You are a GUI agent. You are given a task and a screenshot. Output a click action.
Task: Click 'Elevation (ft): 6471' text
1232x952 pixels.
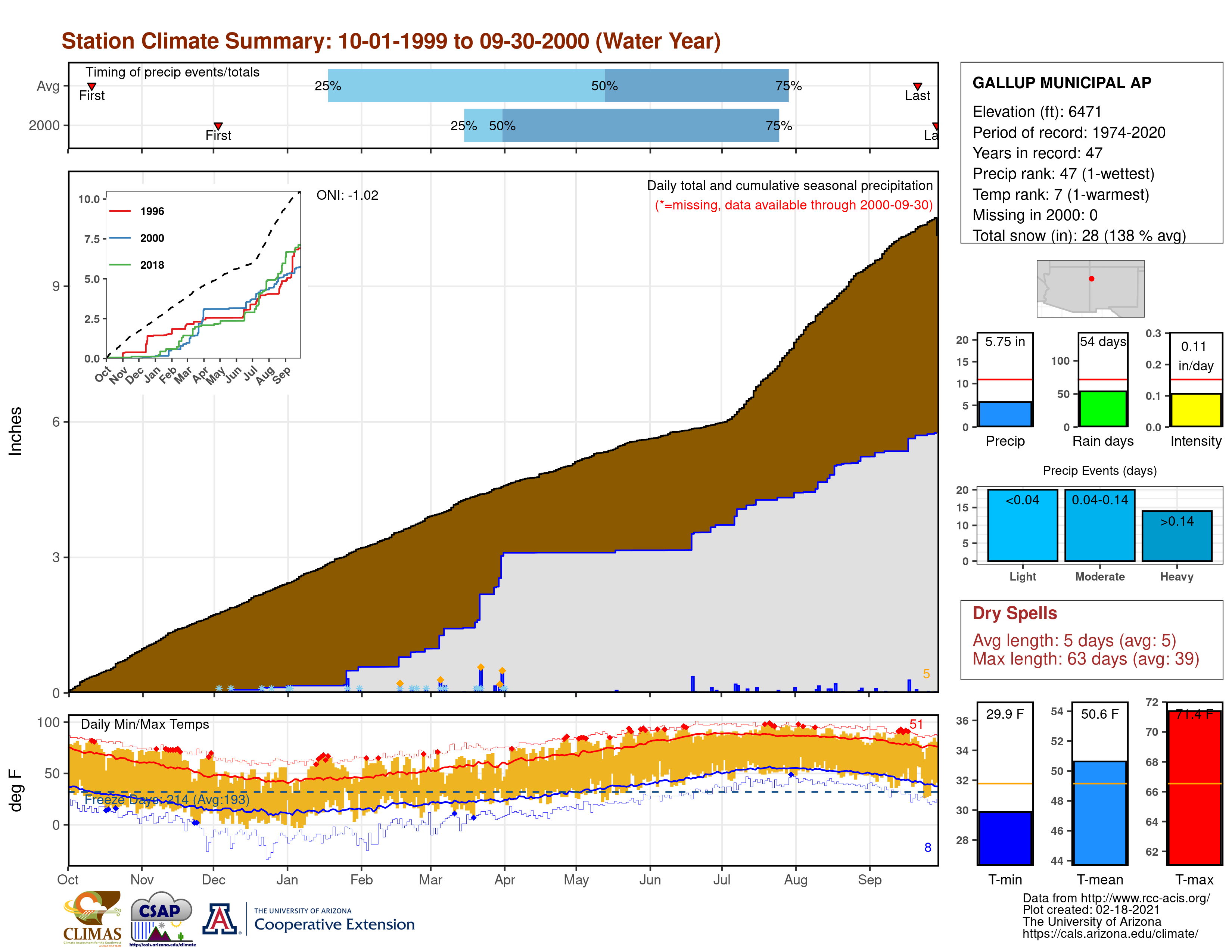[1037, 112]
